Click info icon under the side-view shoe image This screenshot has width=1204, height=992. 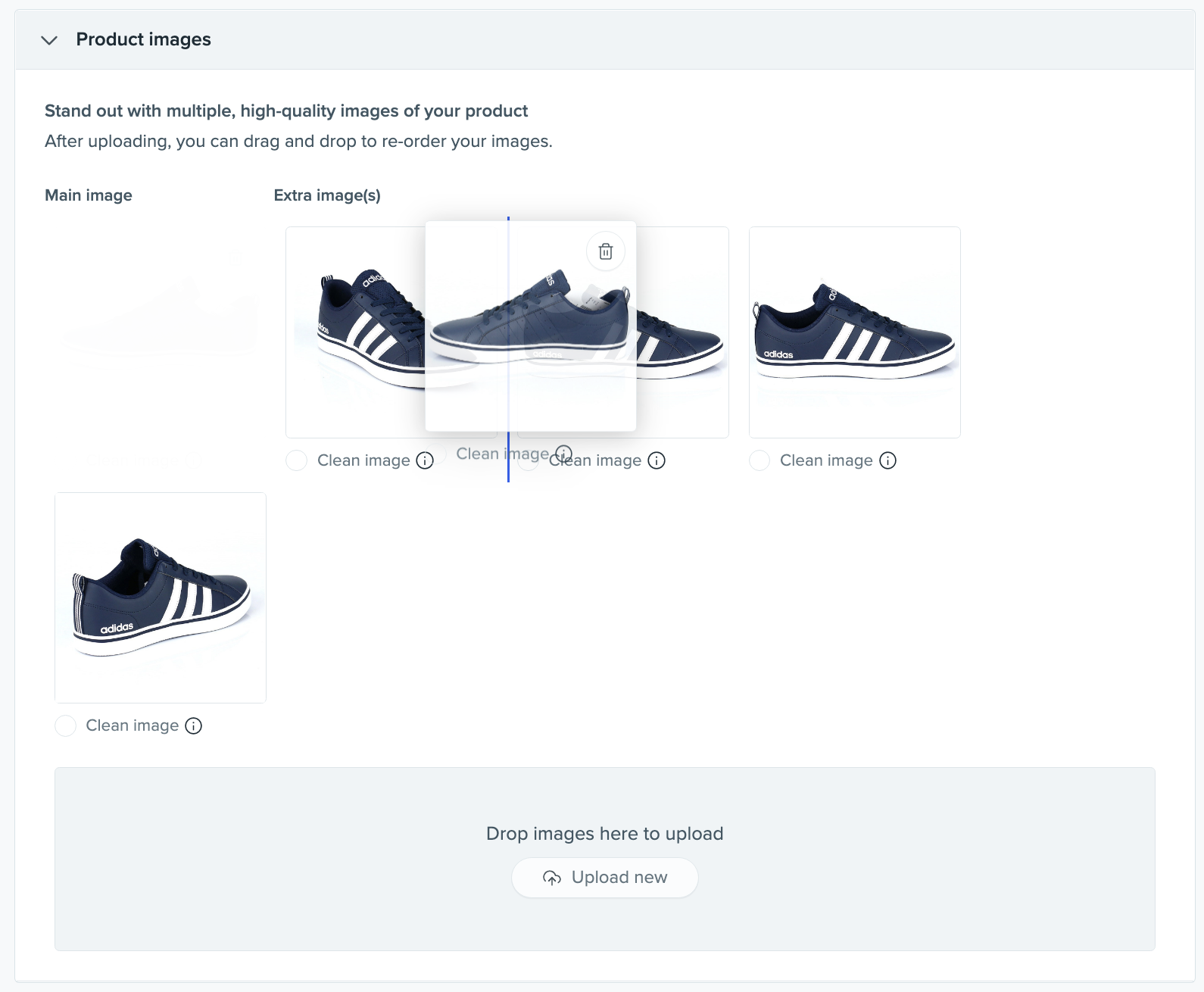click(887, 460)
